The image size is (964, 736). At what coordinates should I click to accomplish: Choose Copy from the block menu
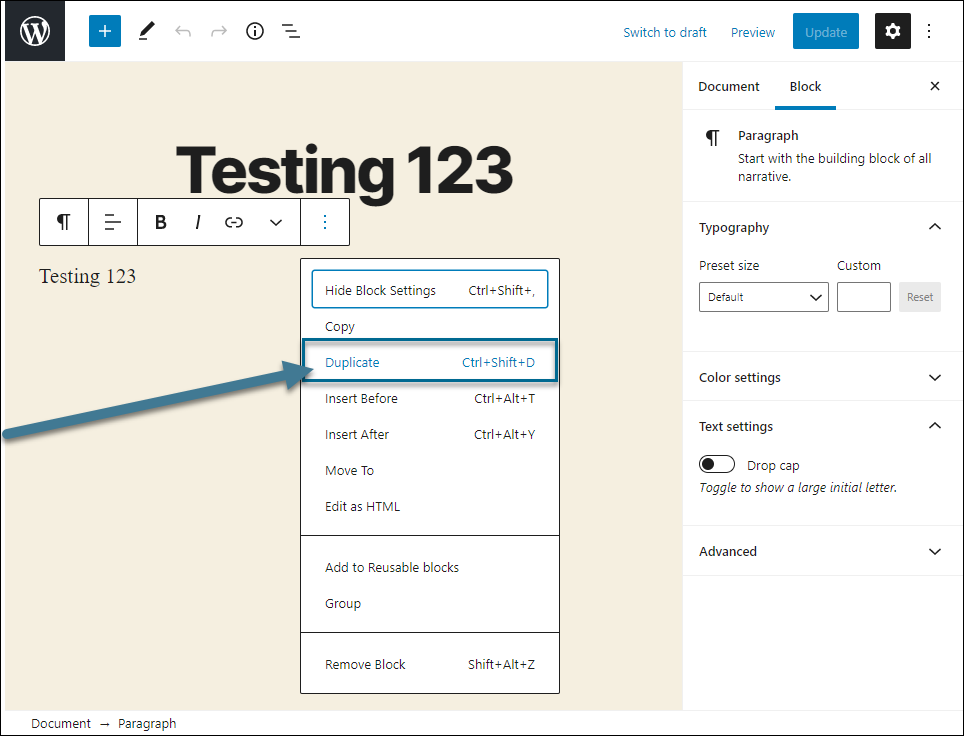(430, 326)
